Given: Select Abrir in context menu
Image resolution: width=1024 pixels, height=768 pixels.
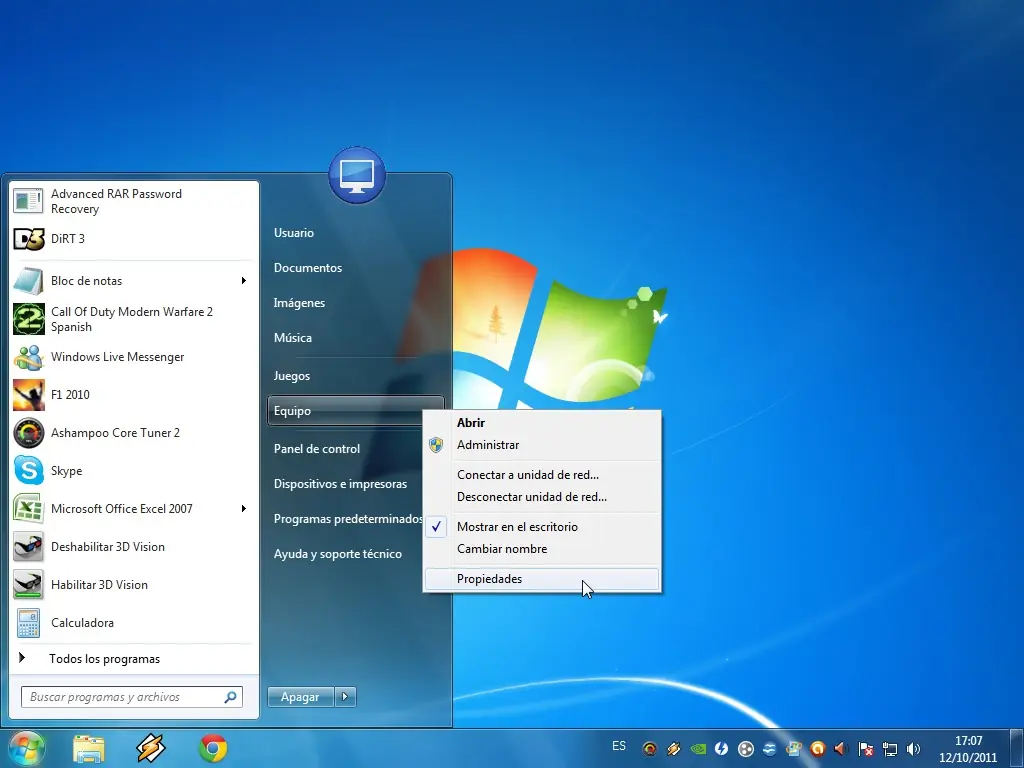Looking at the screenshot, I should [x=542, y=423].
